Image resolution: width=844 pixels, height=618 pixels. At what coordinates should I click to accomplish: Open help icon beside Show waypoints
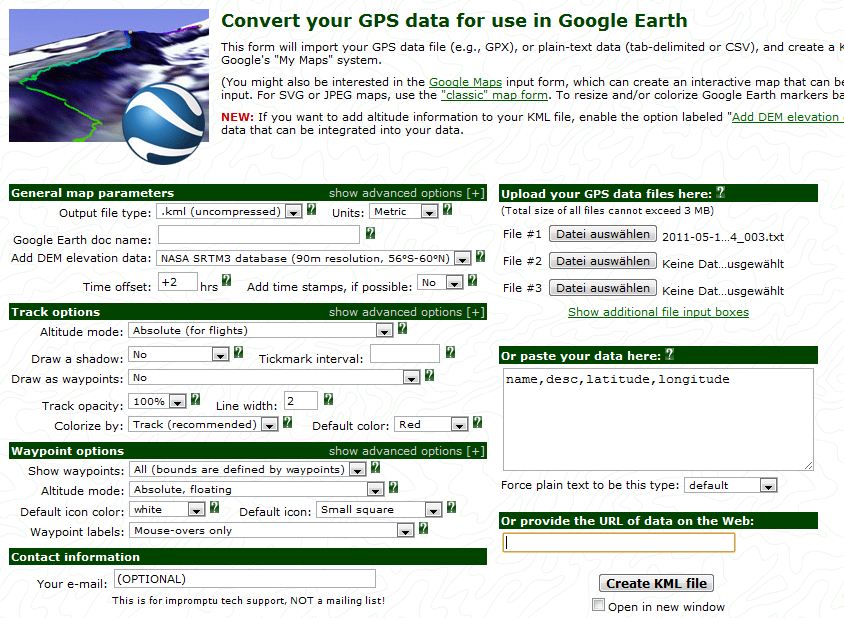(x=376, y=468)
